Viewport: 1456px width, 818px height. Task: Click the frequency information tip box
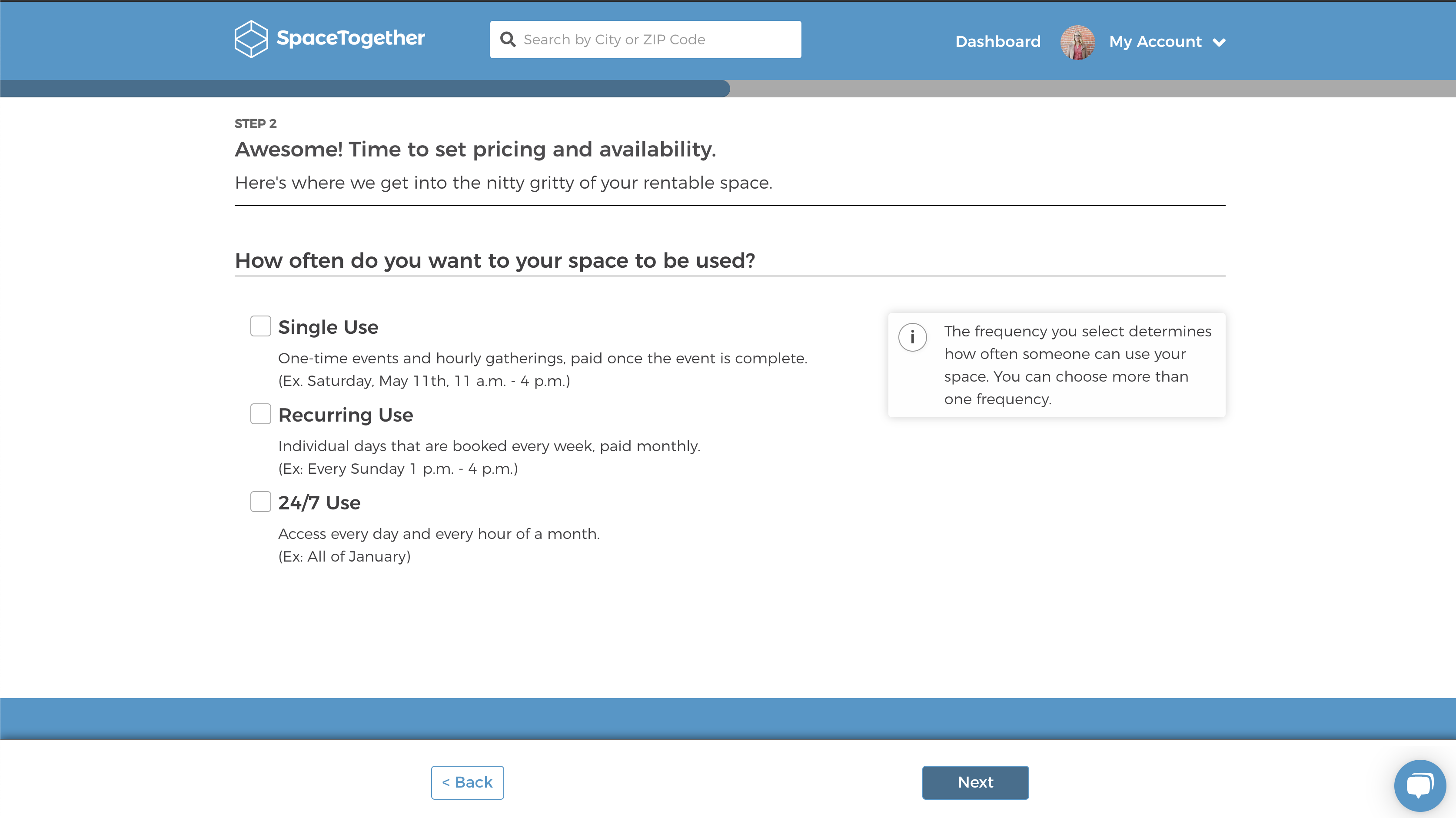(1057, 365)
